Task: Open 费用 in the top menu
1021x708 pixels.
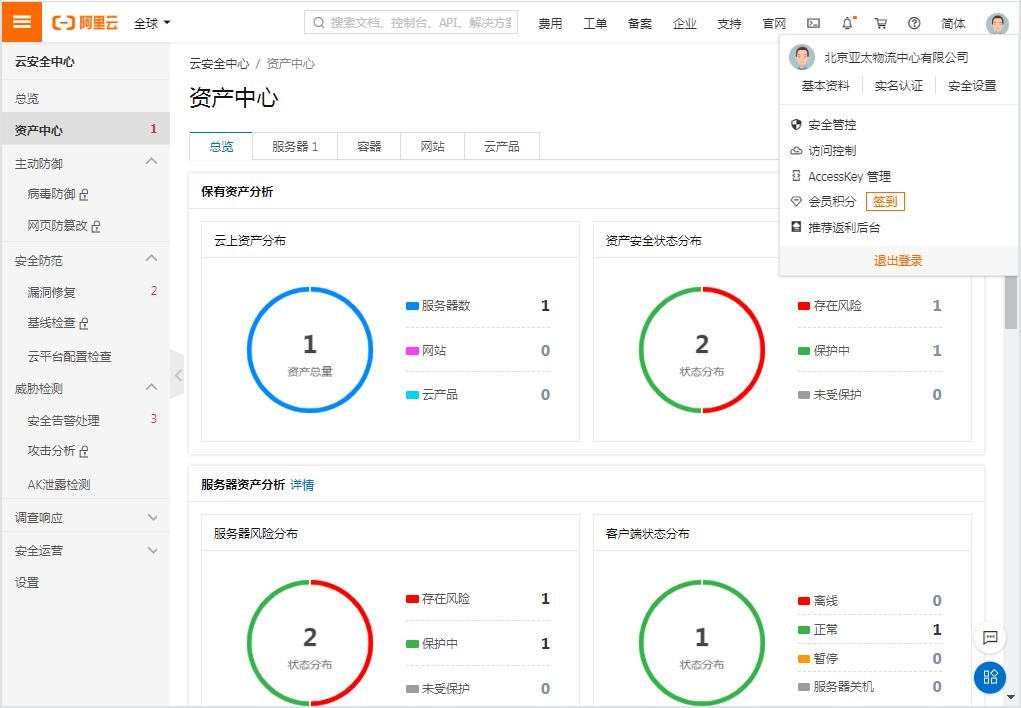Action: [550, 23]
